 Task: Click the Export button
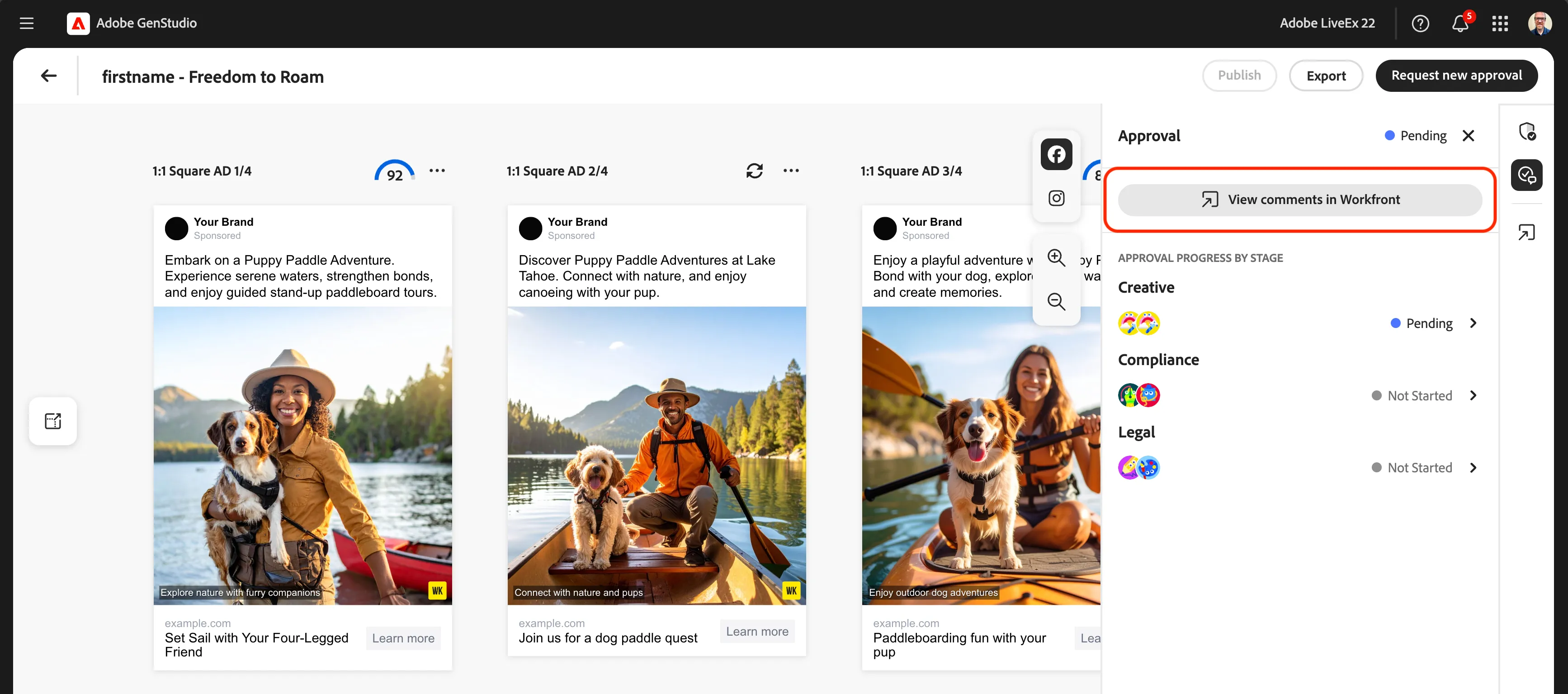(1326, 76)
